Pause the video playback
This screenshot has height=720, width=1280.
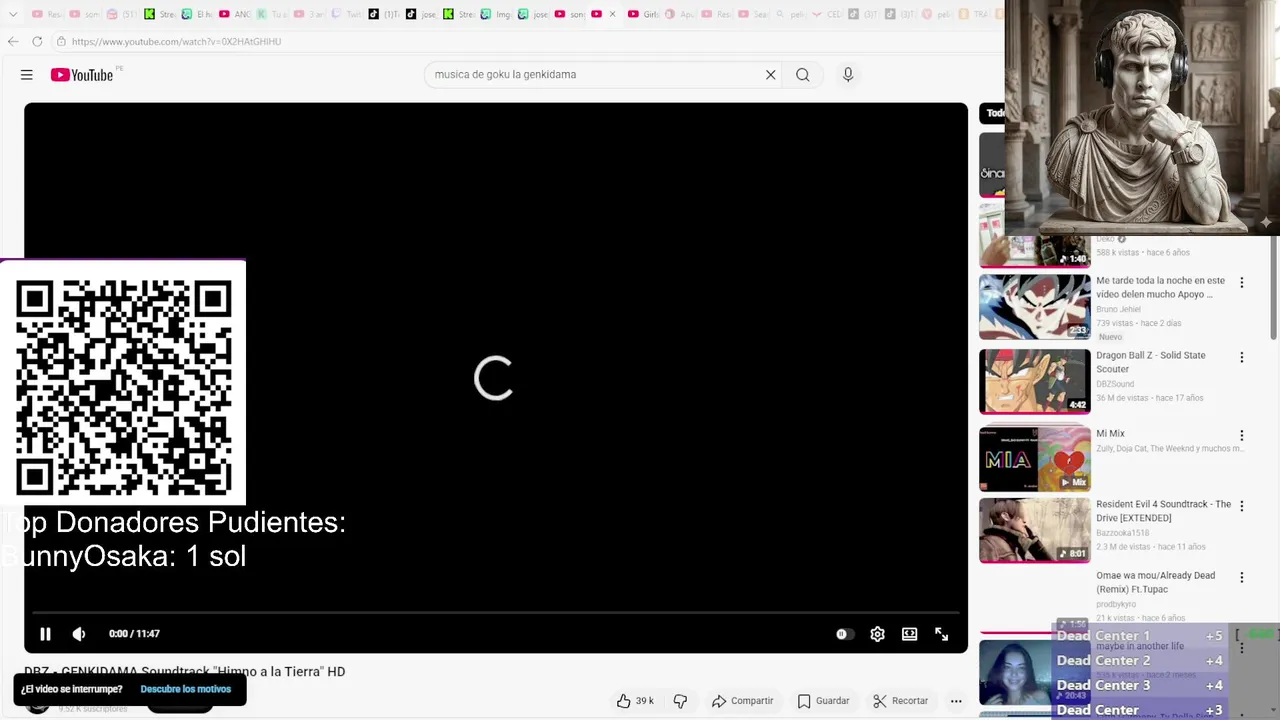[x=45, y=634]
